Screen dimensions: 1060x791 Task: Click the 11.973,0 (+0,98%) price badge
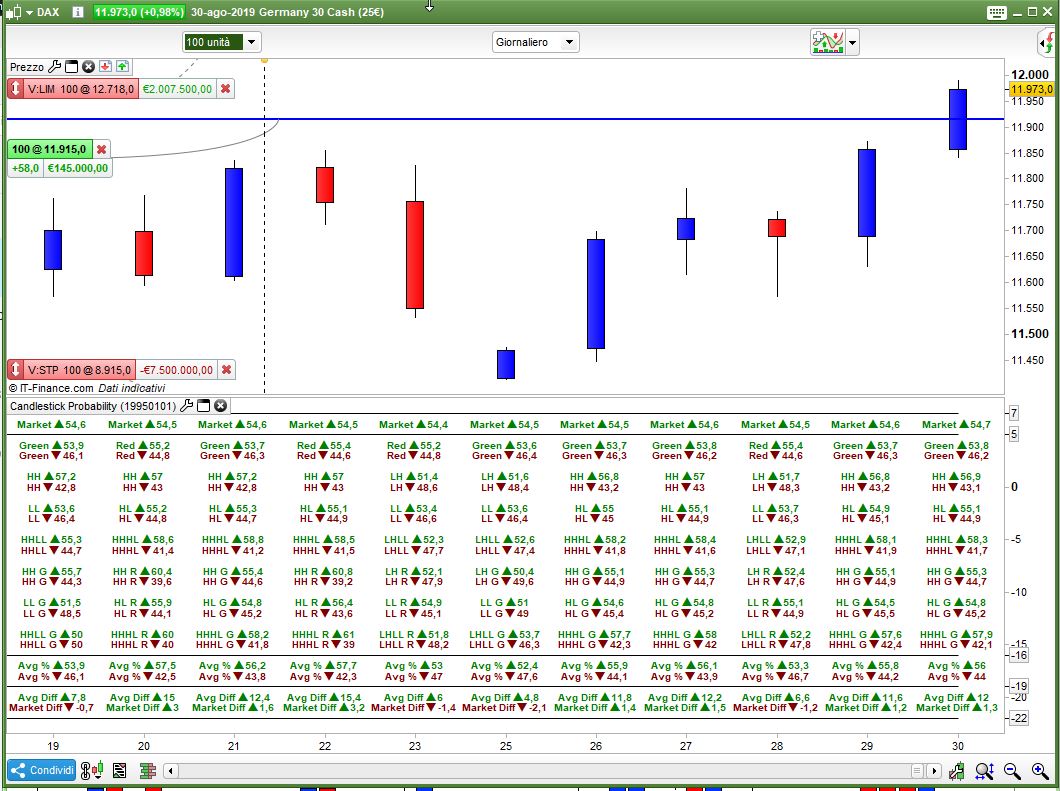[x=138, y=11]
